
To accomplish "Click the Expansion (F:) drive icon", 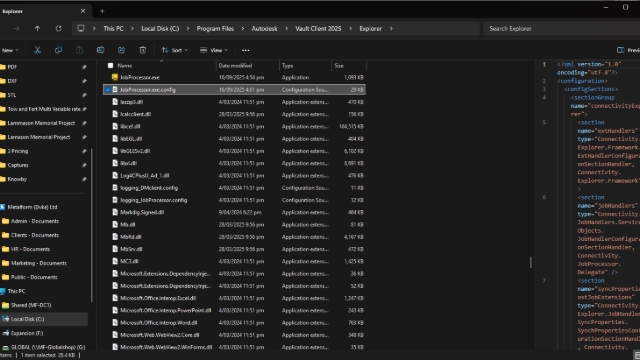I will tap(5, 333).
